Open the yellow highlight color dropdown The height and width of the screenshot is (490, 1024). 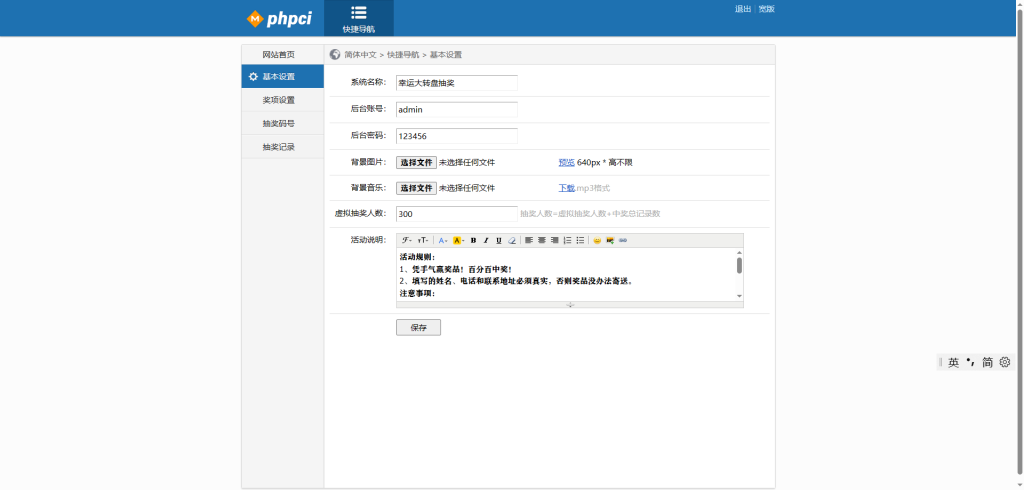click(458, 240)
